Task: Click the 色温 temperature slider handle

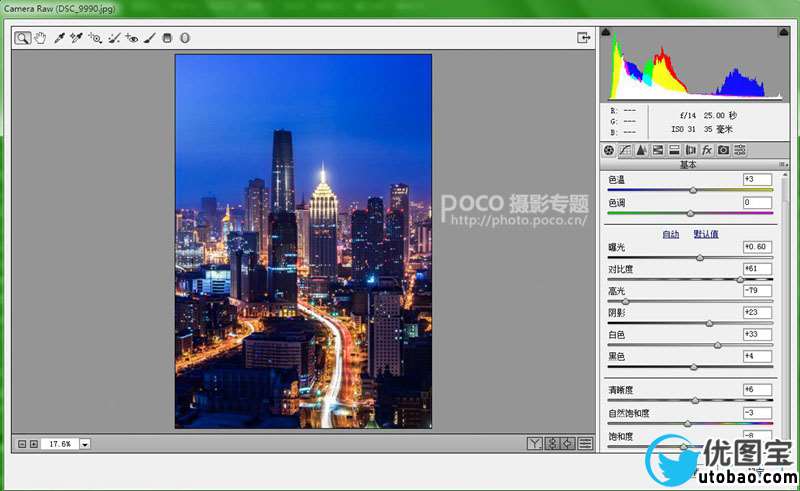Action: (x=693, y=190)
